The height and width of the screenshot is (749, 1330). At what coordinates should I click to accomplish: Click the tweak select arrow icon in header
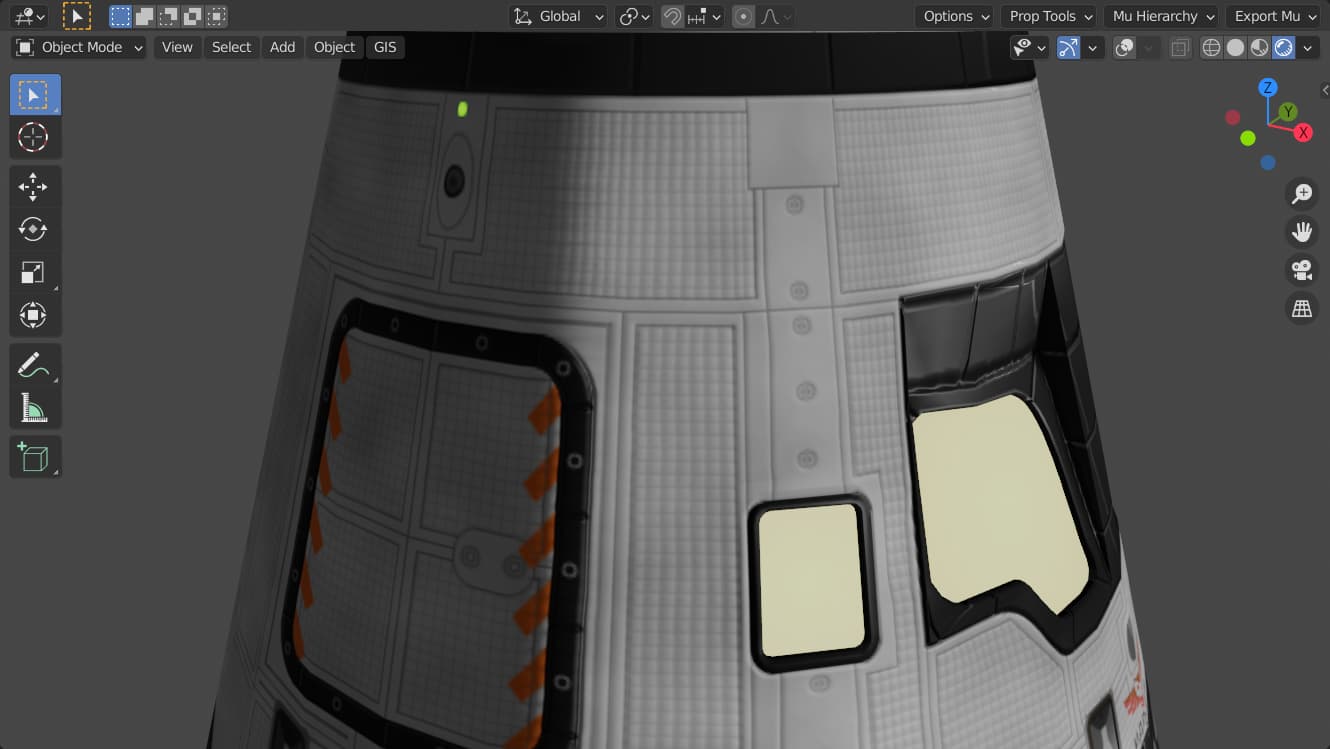(x=77, y=16)
